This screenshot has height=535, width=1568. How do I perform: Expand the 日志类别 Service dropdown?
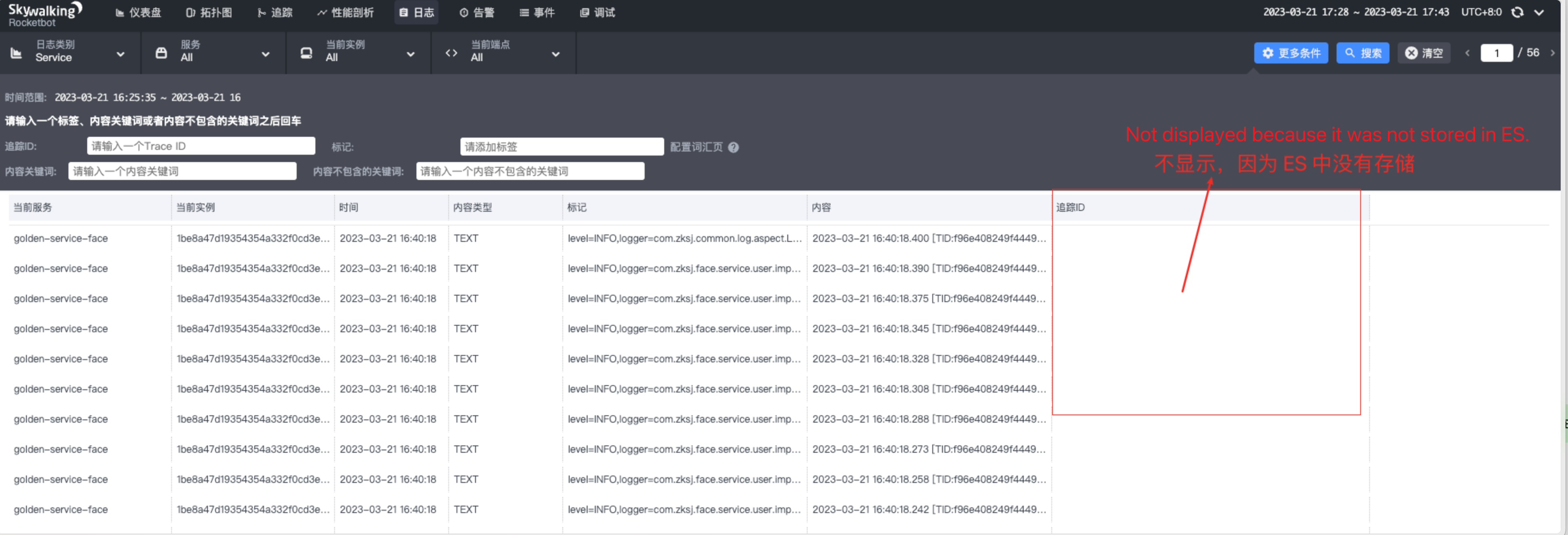click(x=120, y=54)
